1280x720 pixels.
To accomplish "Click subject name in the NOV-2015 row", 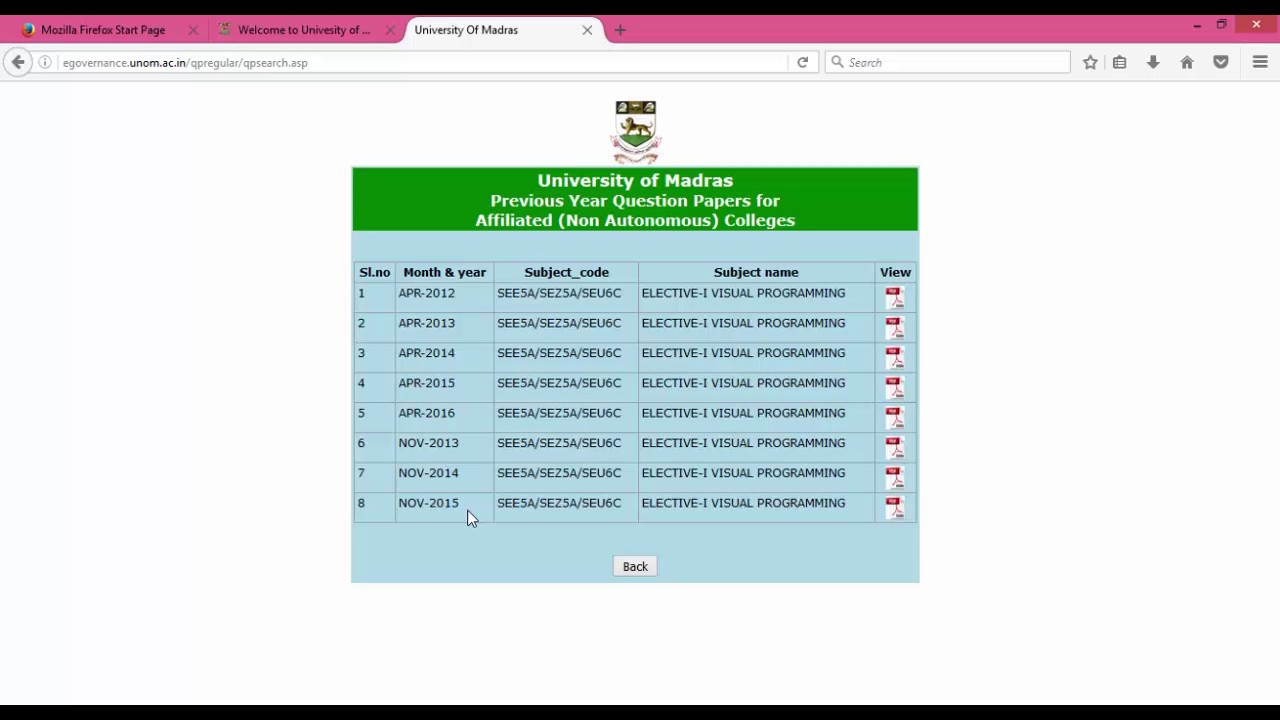I will click(743, 503).
